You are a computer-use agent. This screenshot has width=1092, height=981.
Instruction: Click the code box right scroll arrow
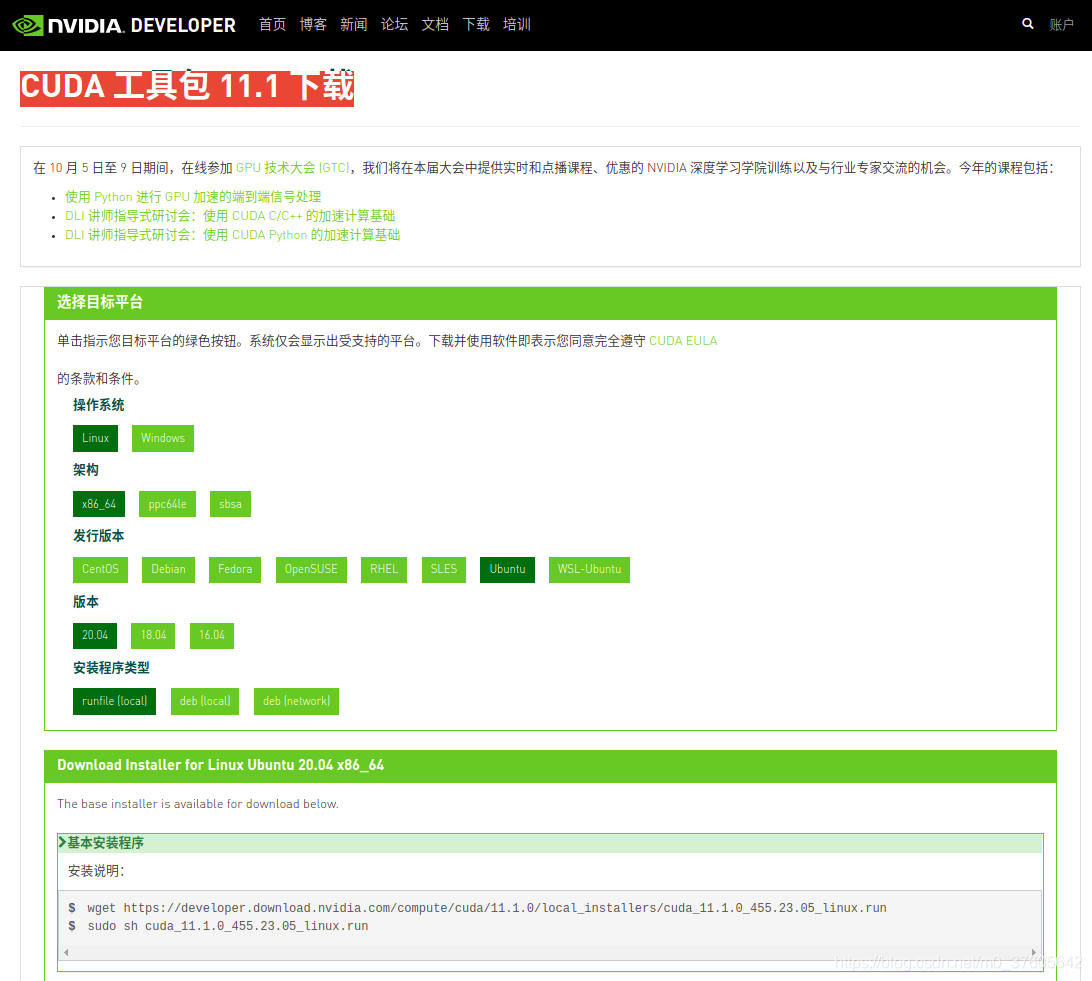(x=1034, y=952)
